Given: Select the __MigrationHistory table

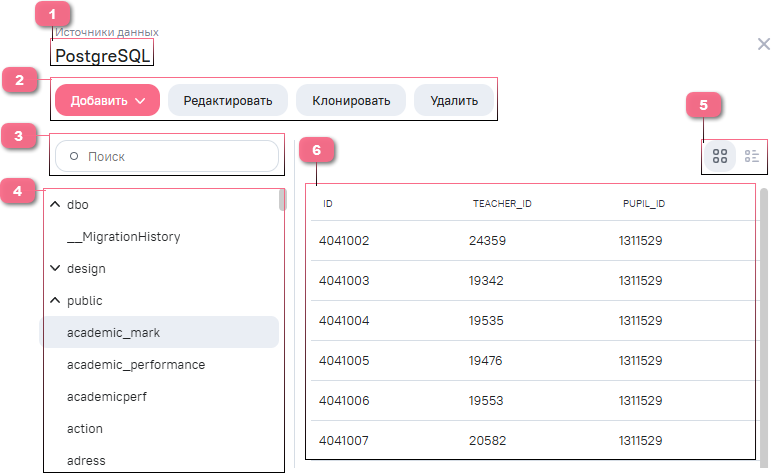Looking at the screenshot, I should (x=123, y=237).
